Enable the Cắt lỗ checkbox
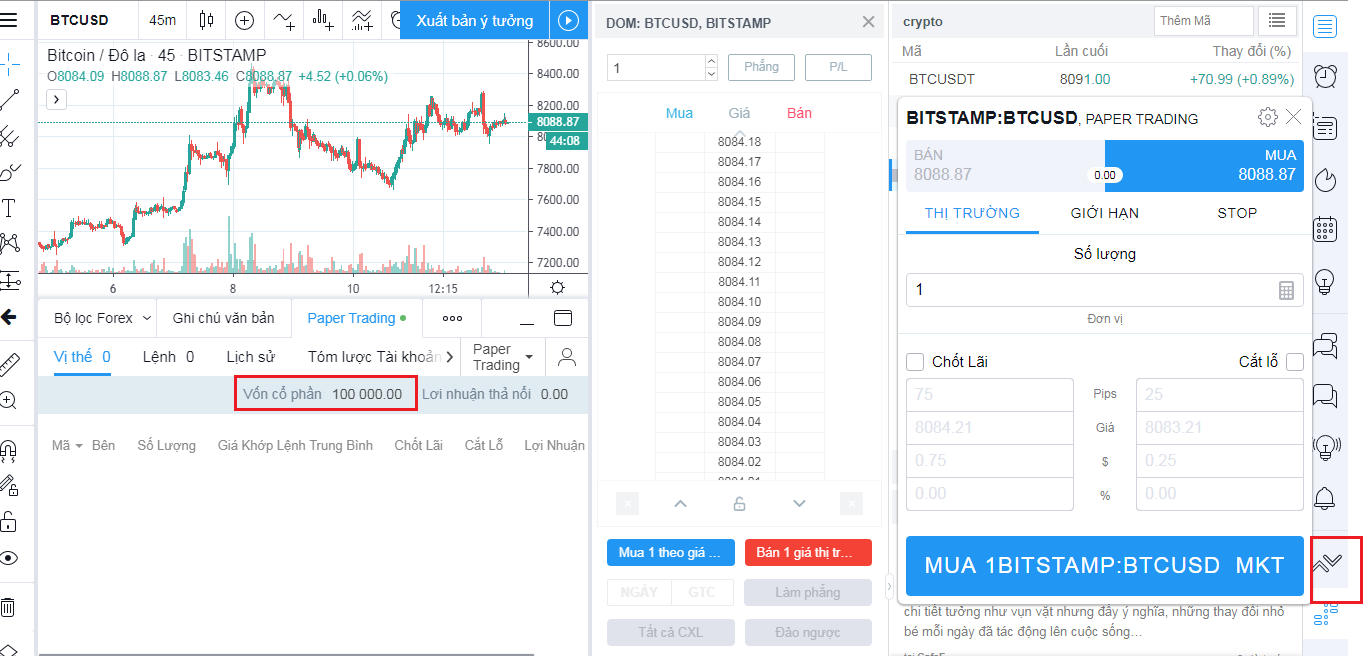1364x656 pixels. (x=1295, y=362)
